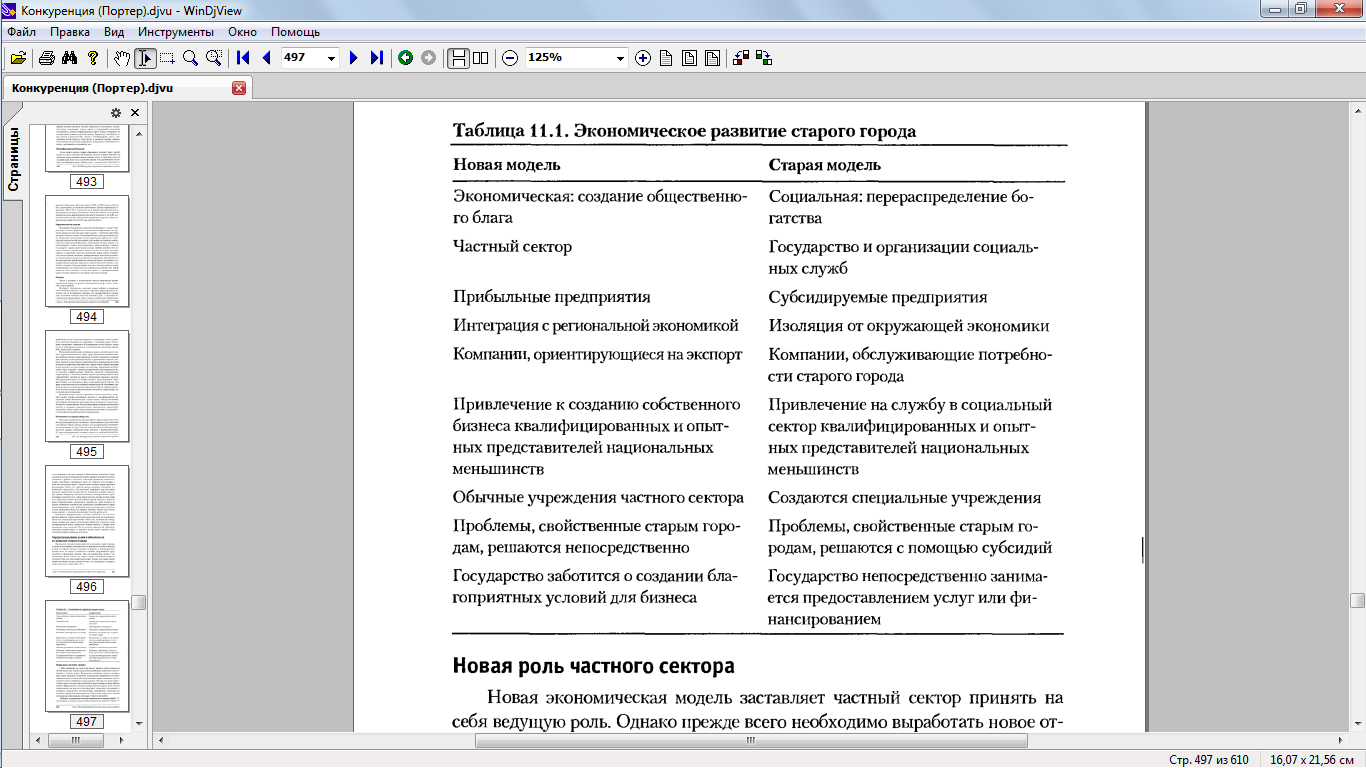1366x768 pixels.
Task: Open the 125% zoom level dropdown
Action: coord(620,58)
